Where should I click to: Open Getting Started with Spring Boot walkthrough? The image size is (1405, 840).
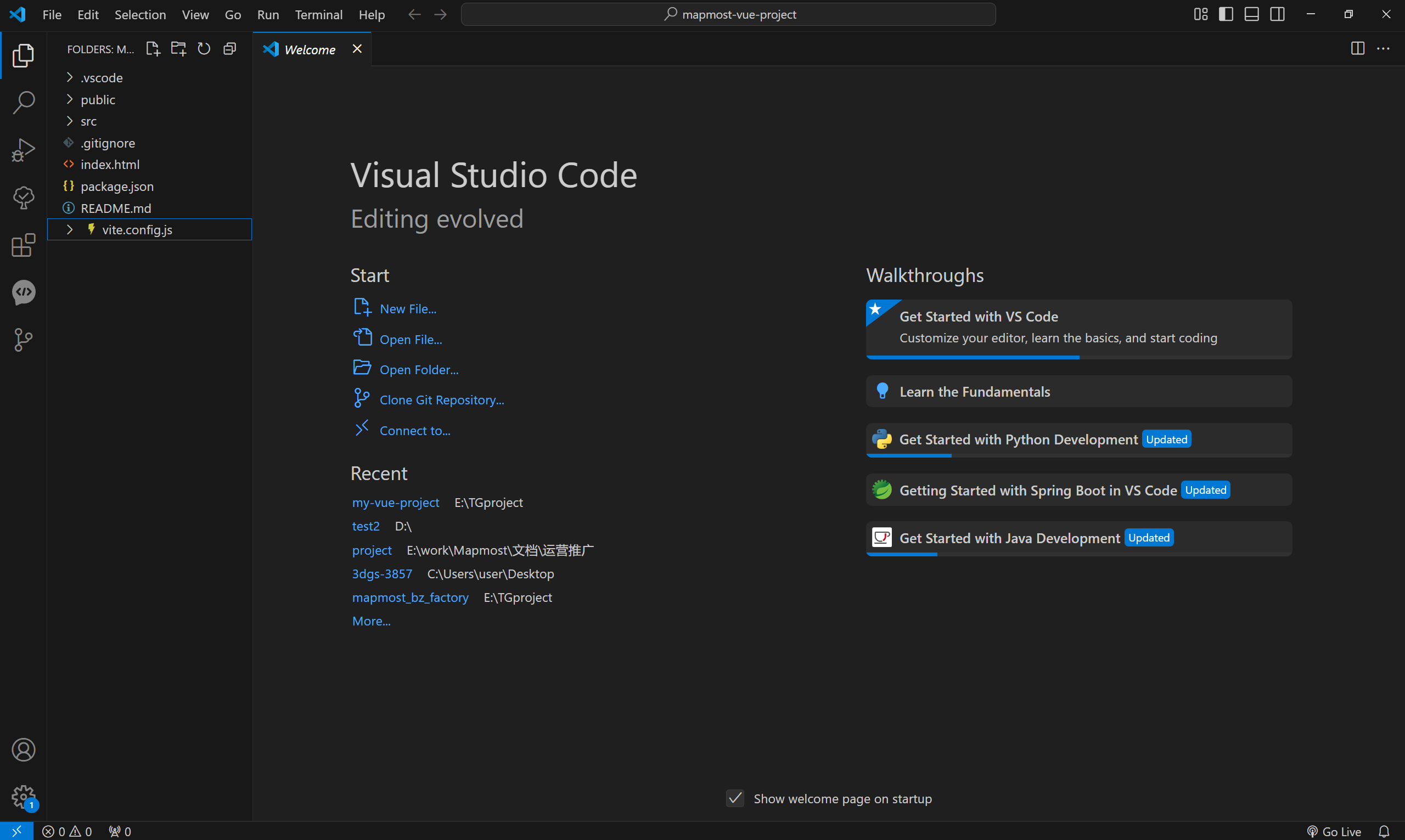tap(1079, 489)
